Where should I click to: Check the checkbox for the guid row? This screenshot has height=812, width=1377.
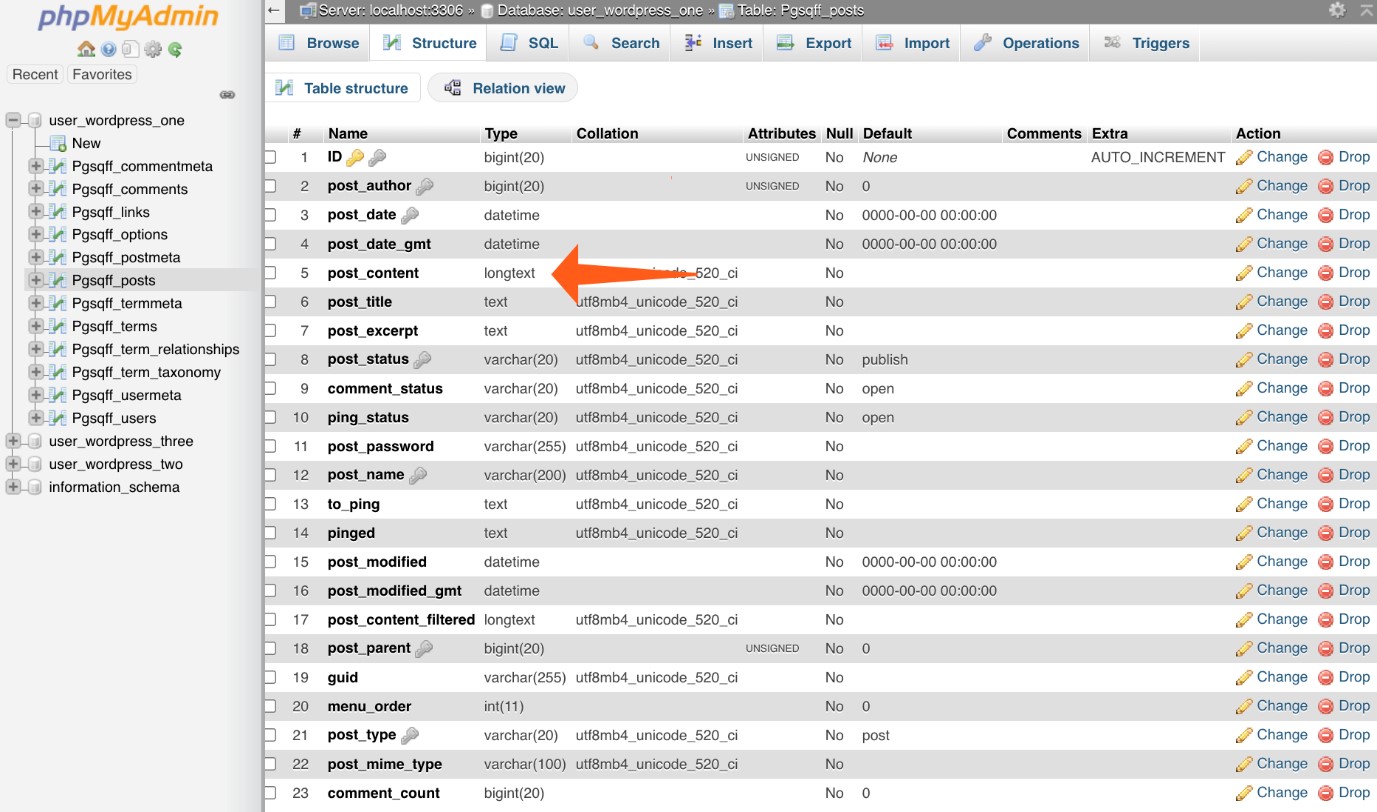(x=271, y=677)
